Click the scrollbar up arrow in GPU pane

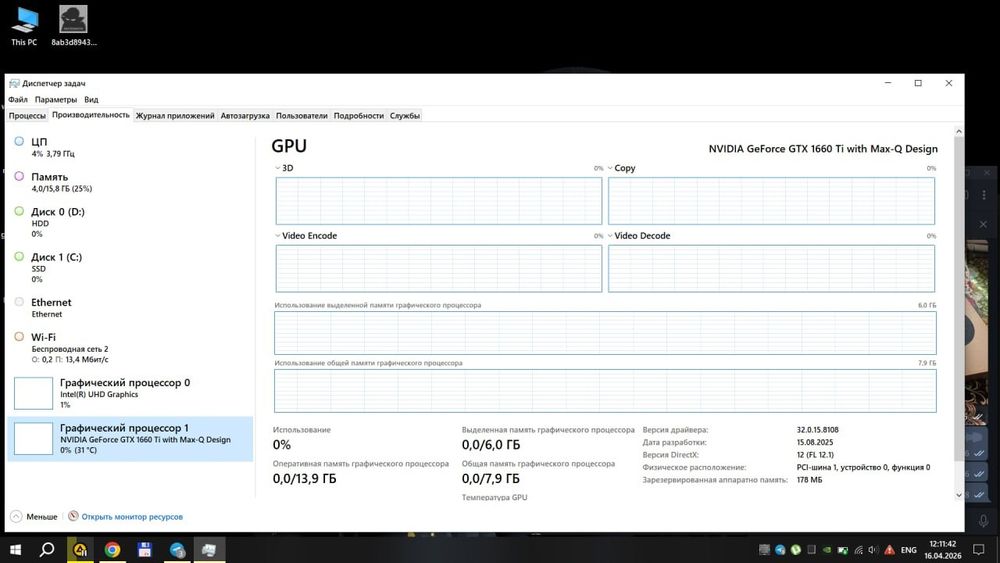(x=959, y=131)
